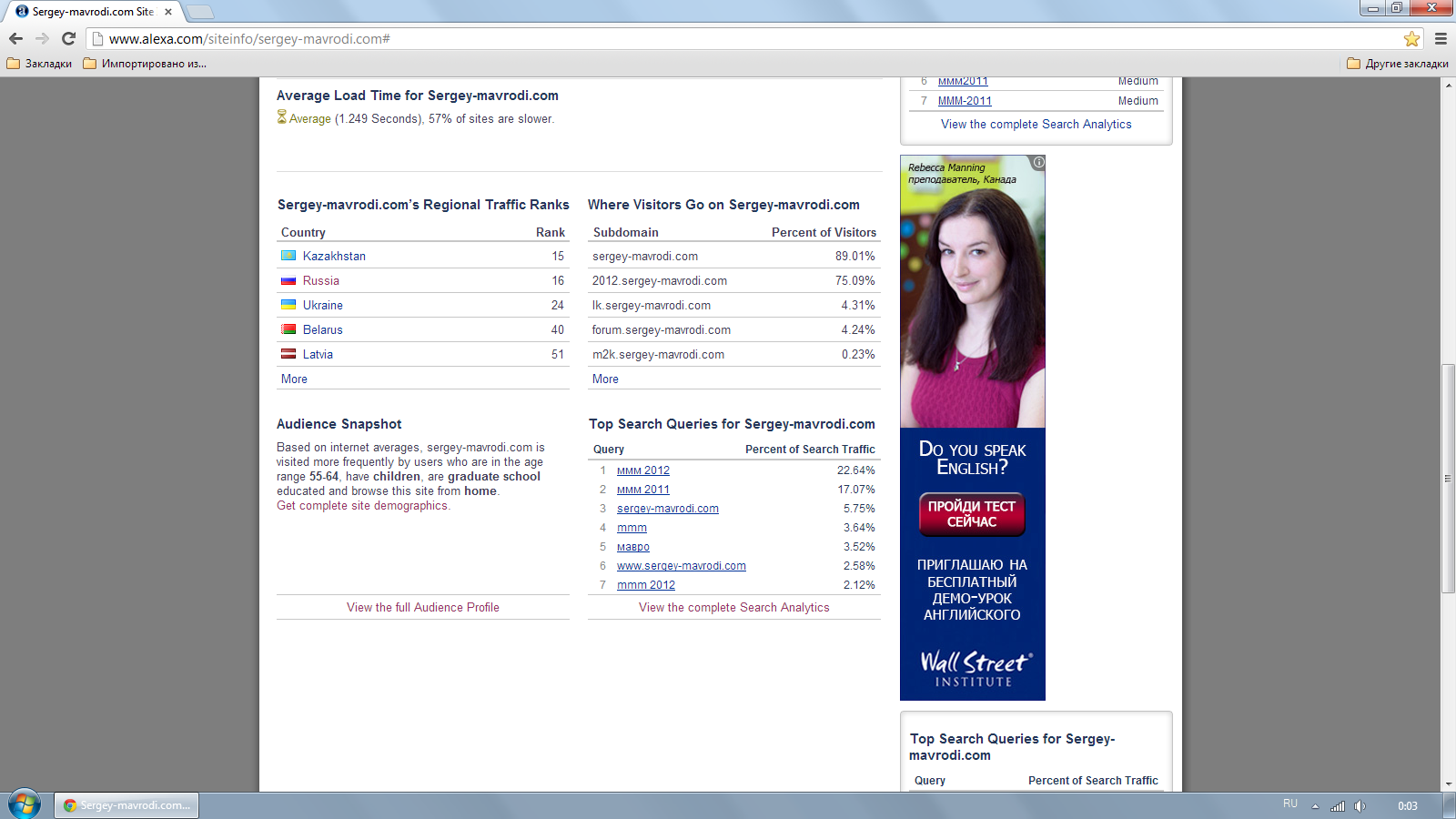Click the forum.sergey-mavrodi.com subdomain row

734,329
